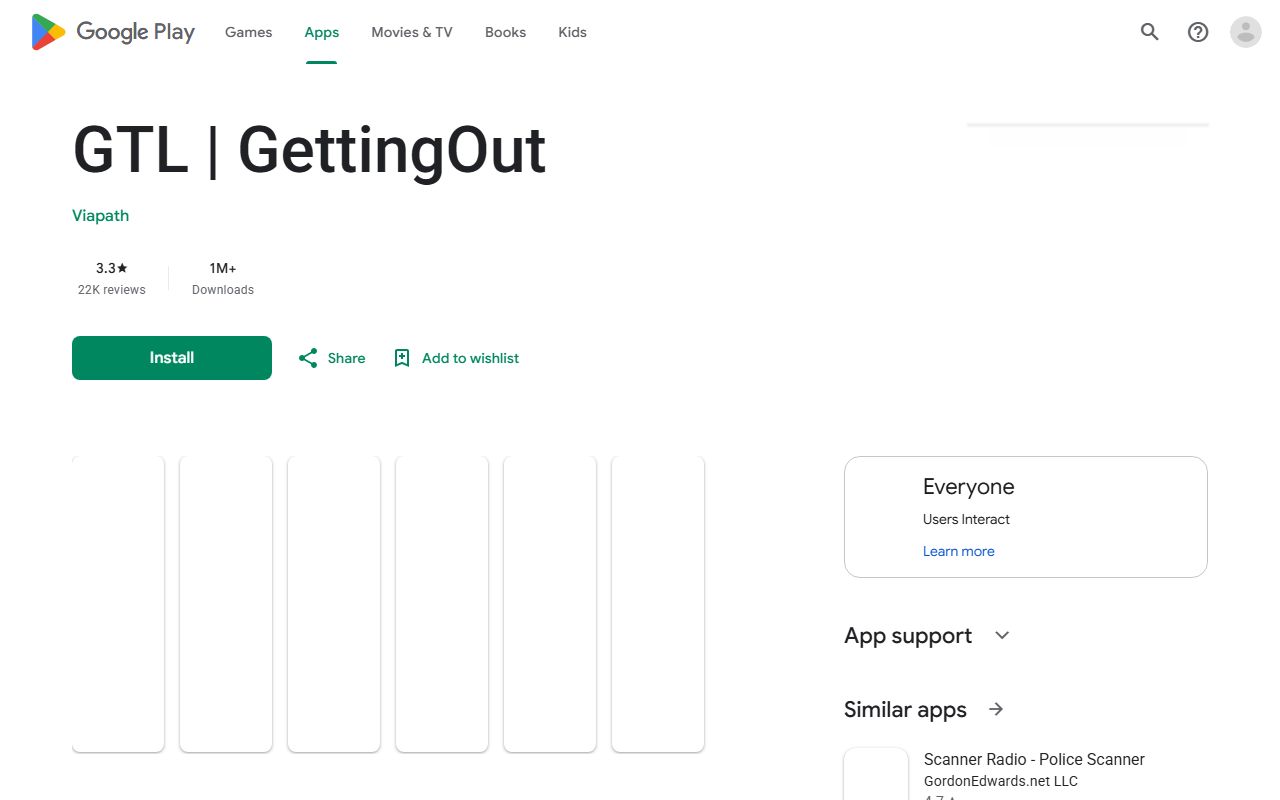Open the first app screenshot thumbnail

pyautogui.click(x=118, y=604)
